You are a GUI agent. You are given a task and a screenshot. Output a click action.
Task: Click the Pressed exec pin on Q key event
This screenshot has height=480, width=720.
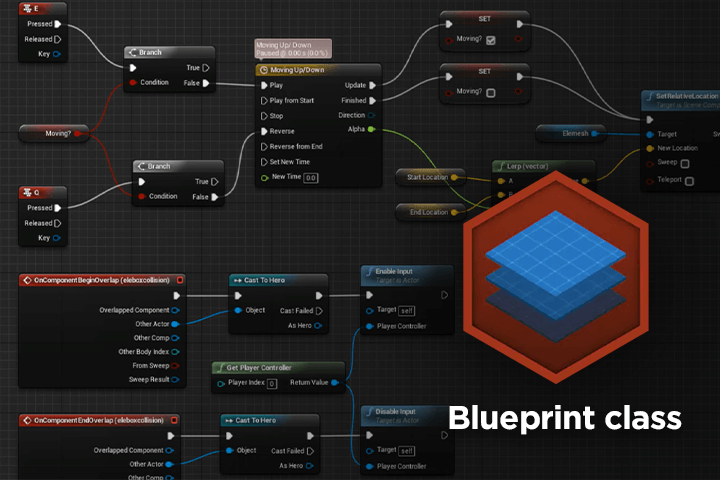coord(58,208)
